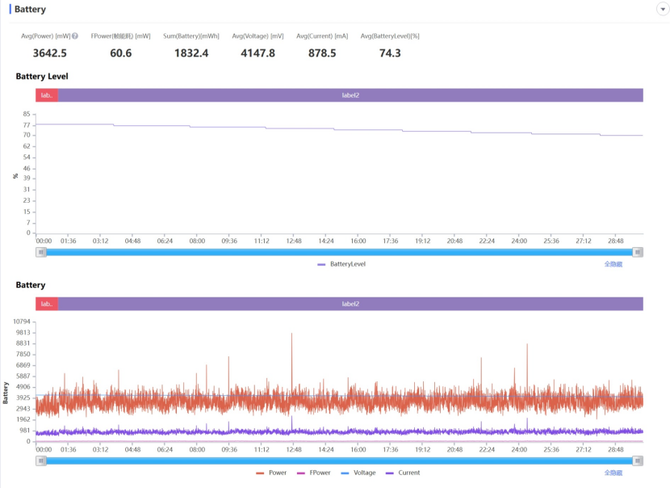
Task: Select the red label segment in lower Battery chart
Action: 46,303
